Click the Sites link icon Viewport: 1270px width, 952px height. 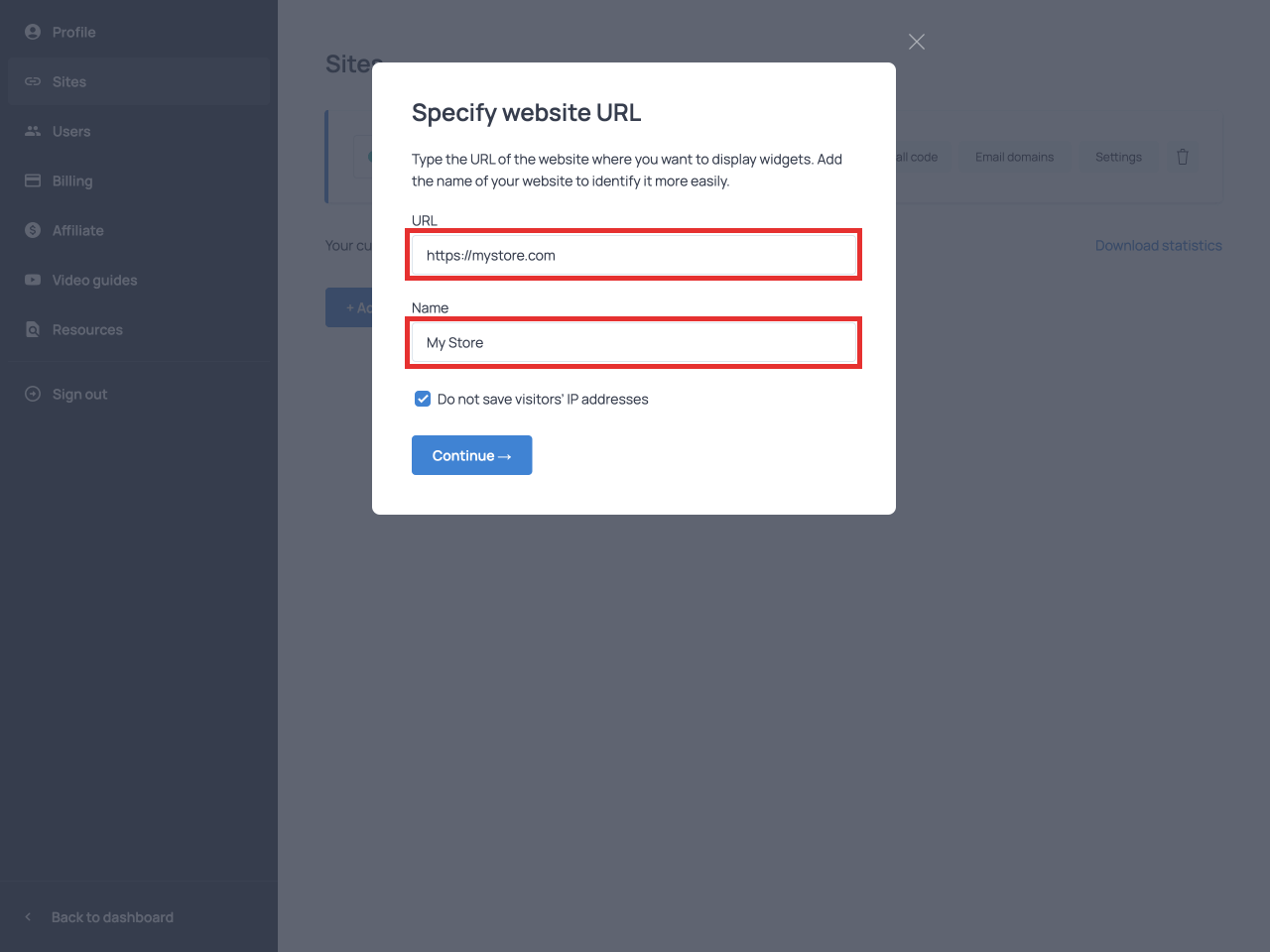[33, 81]
